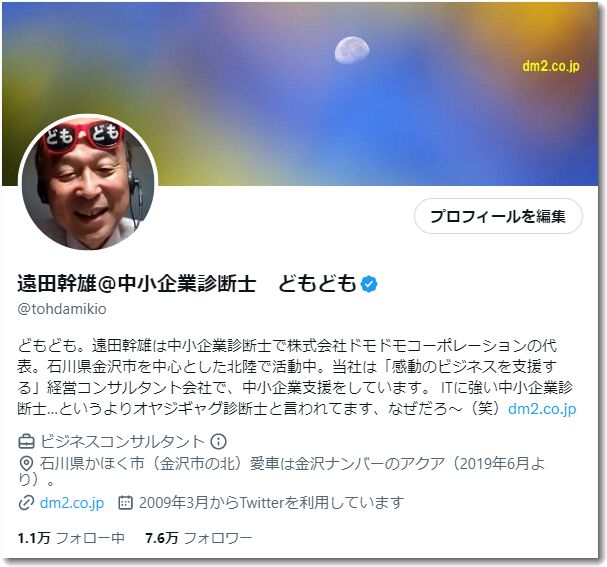
Task: Open the dm2.co.jp link in bio text
Action: [542, 409]
